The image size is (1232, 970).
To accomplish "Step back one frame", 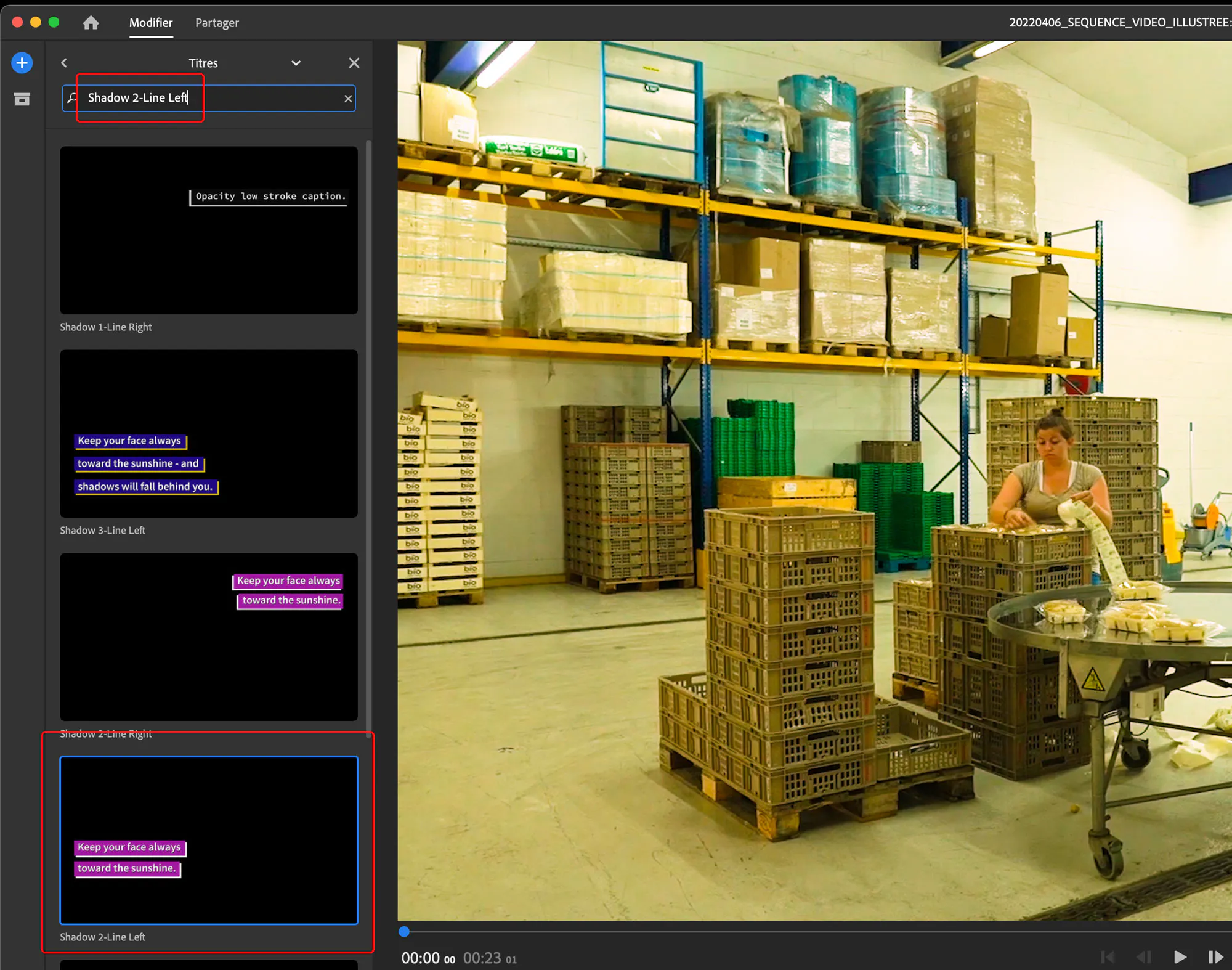I will pos(1144,957).
